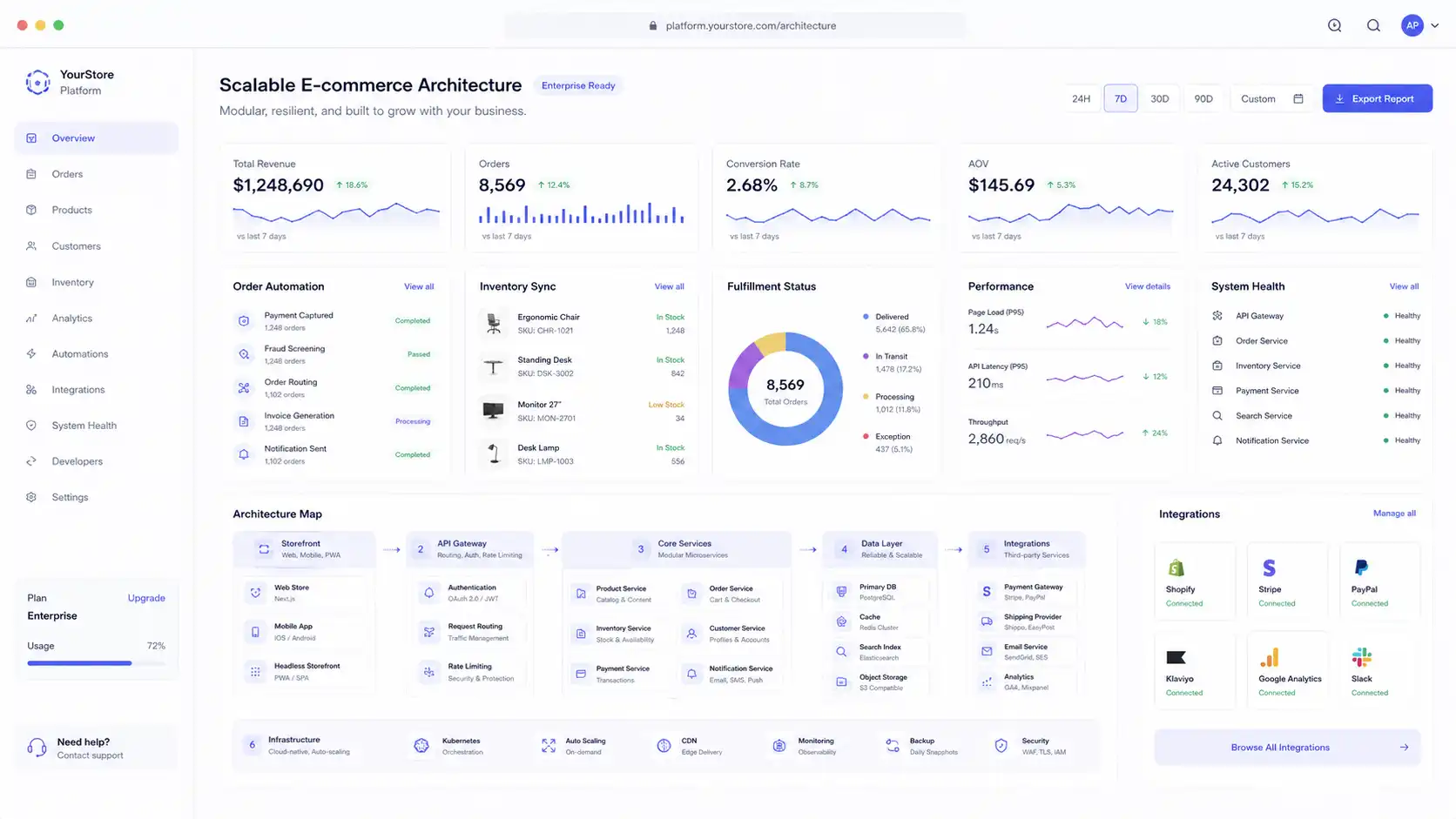Select the Developers sidebar icon
Viewport: 1456px width, 819px height.
pos(30,460)
